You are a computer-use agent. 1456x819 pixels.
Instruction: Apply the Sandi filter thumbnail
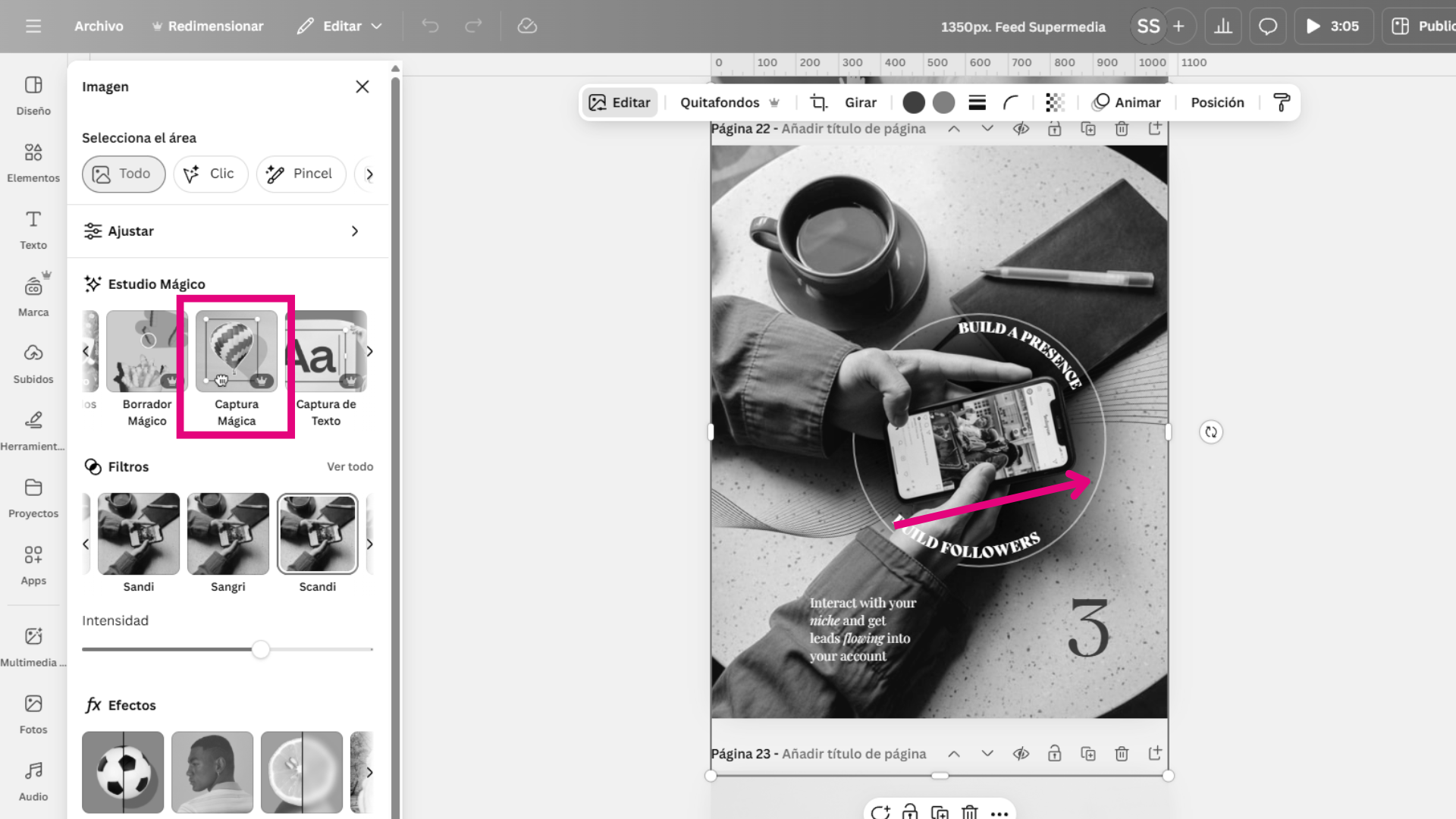point(139,534)
